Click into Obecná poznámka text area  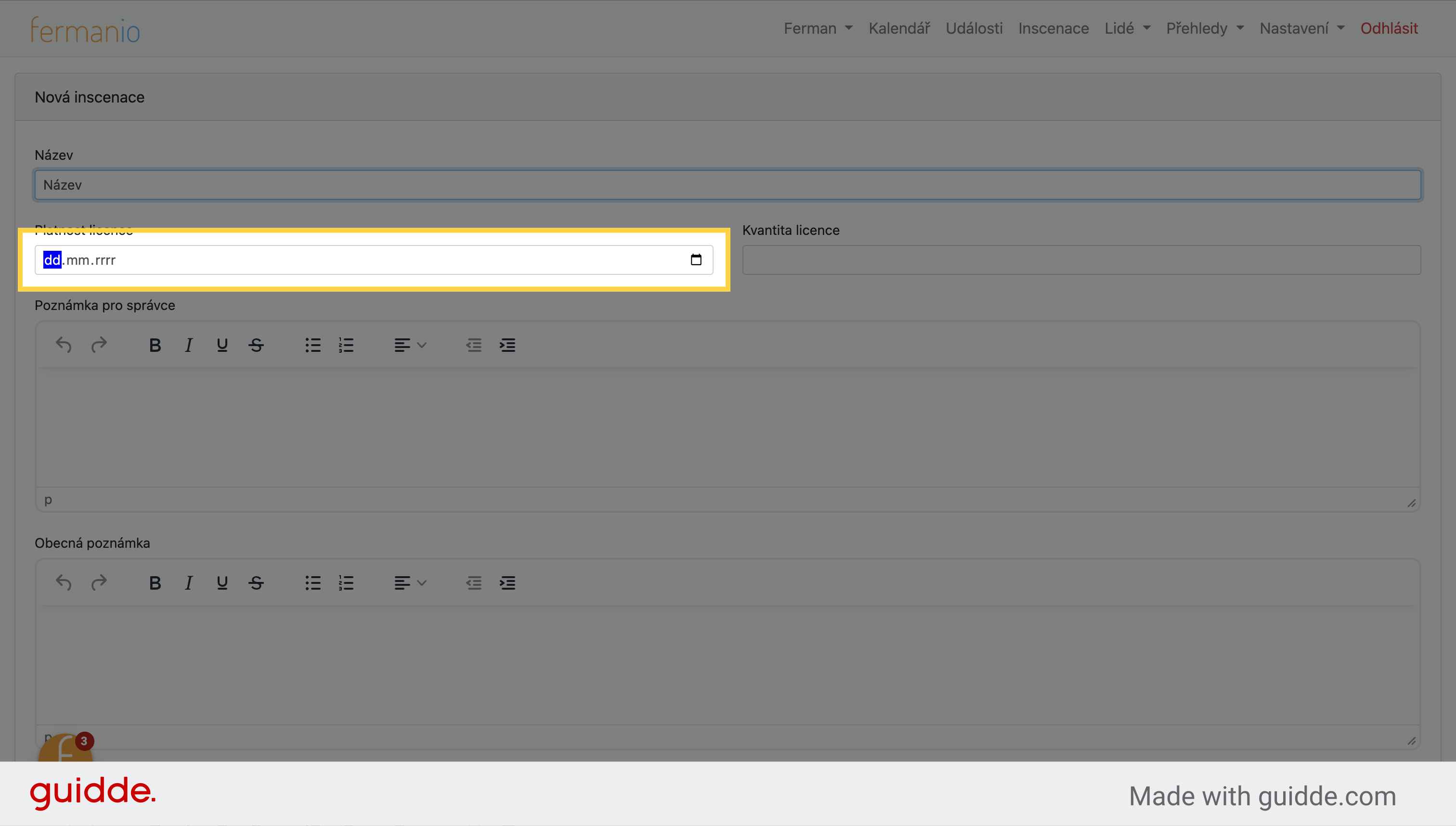(x=728, y=665)
